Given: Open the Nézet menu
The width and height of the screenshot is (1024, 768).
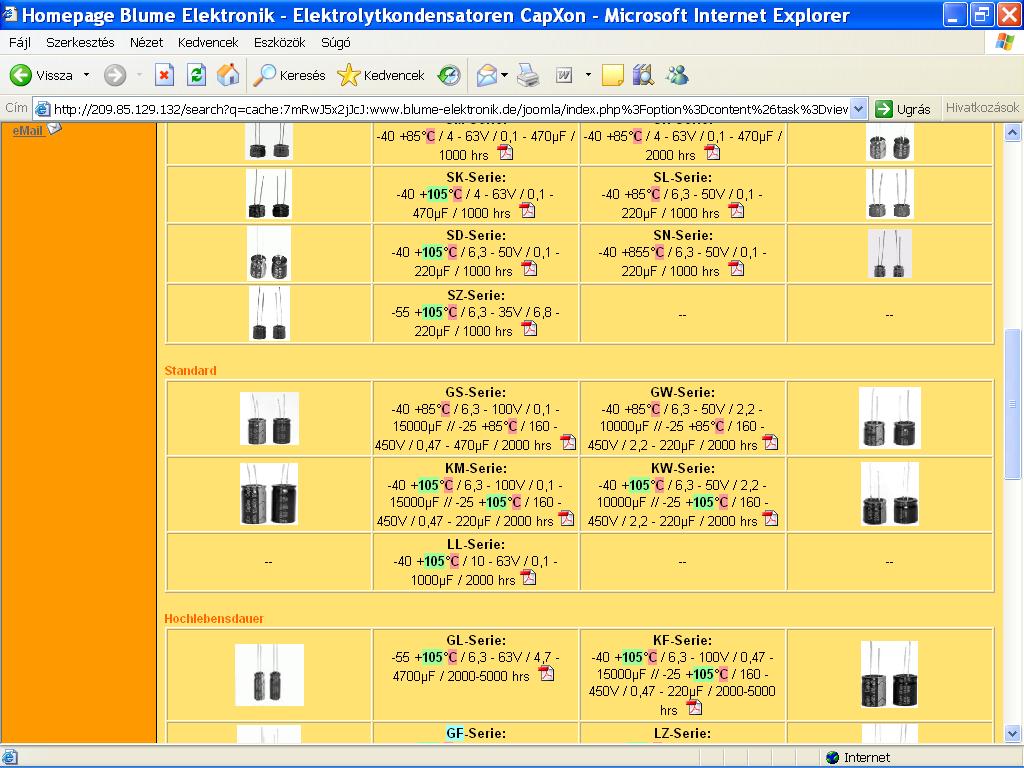Looking at the screenshot, I should pos(146,42).
